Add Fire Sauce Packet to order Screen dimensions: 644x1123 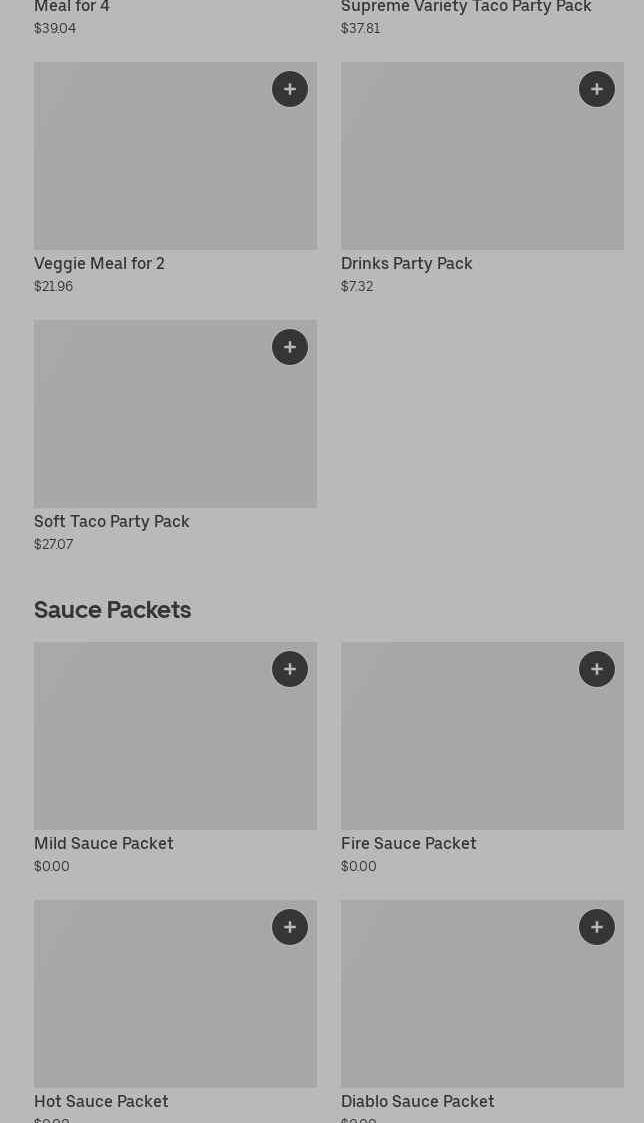click(x=597, y=669)
